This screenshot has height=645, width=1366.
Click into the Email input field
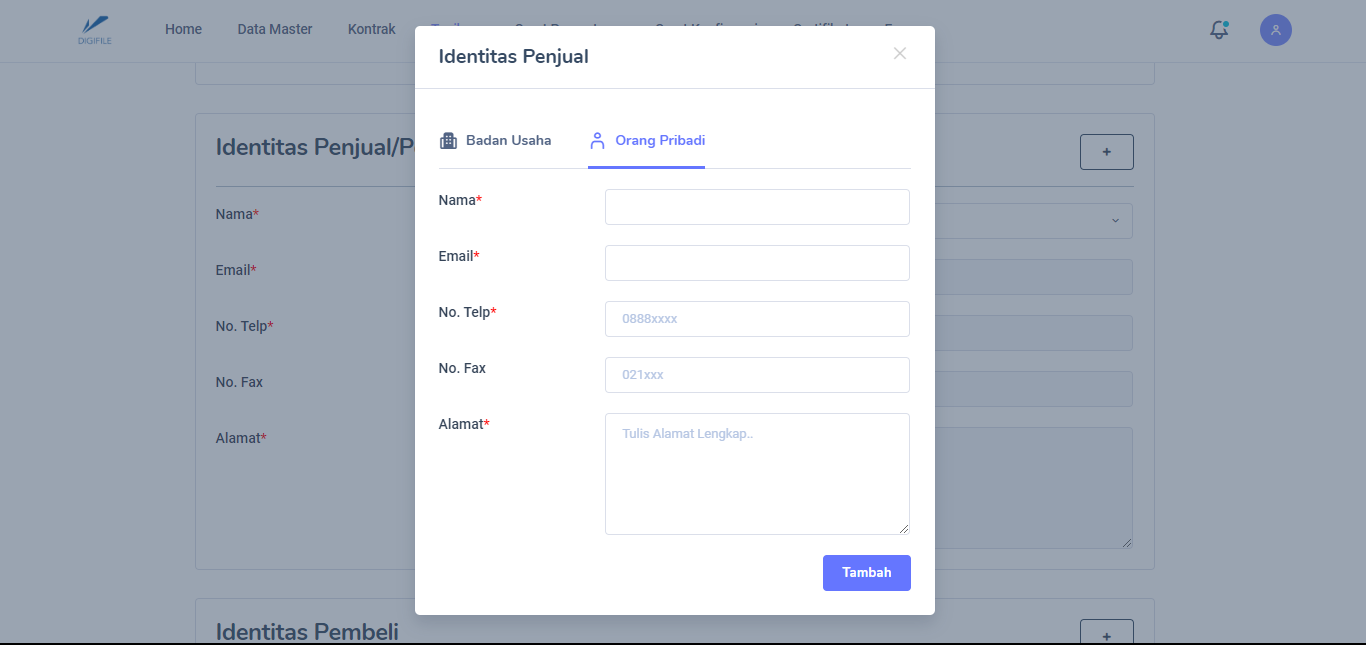[757, 263]
